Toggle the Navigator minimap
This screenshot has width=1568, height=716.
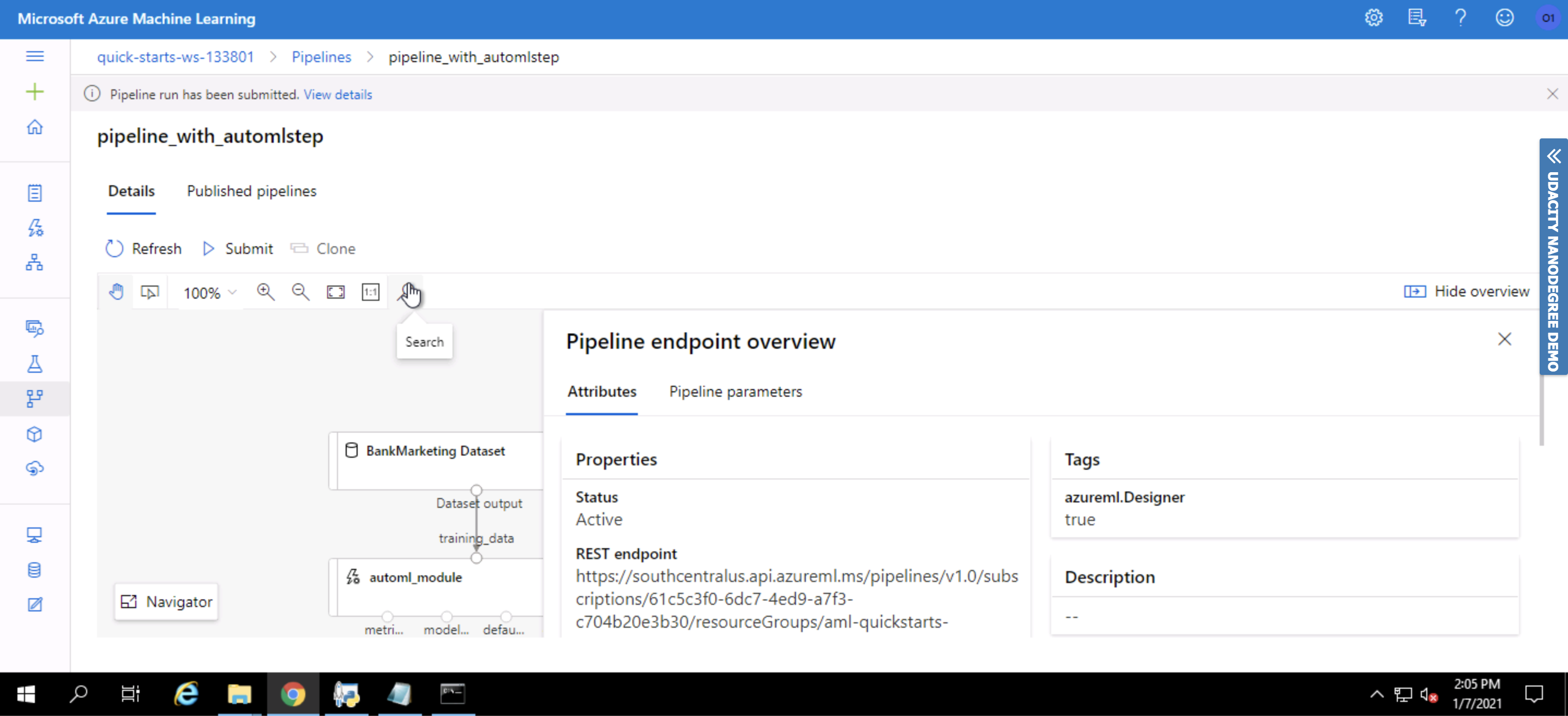[x=166, y=602]
